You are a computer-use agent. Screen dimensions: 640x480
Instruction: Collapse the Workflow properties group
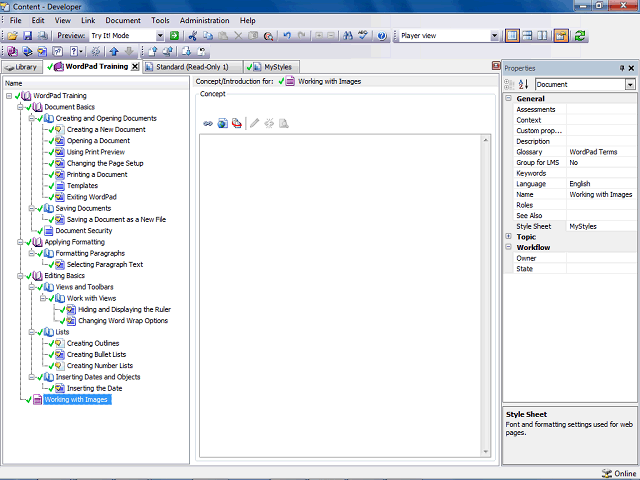[x=509, y=247]
